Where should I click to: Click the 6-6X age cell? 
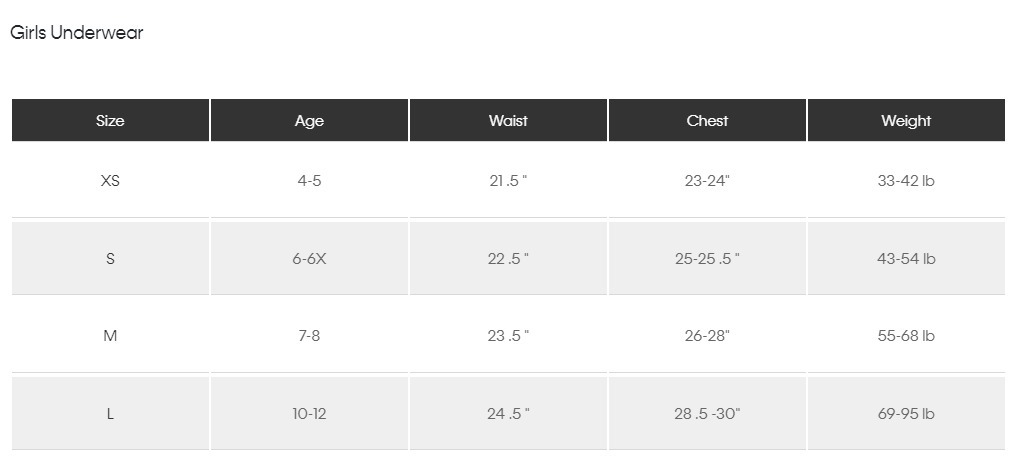tap(309, 259)
